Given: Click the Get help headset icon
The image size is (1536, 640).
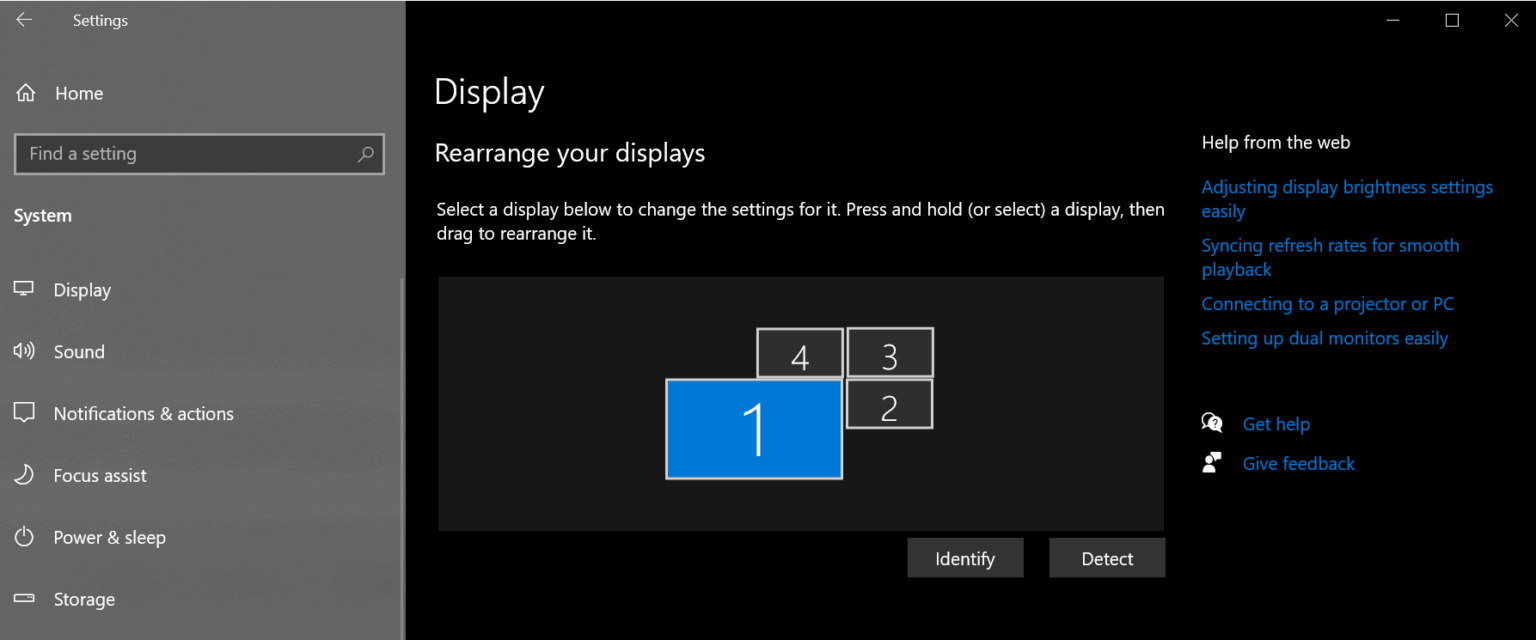Looking at the screenshot, I should tap(1211, 423).
